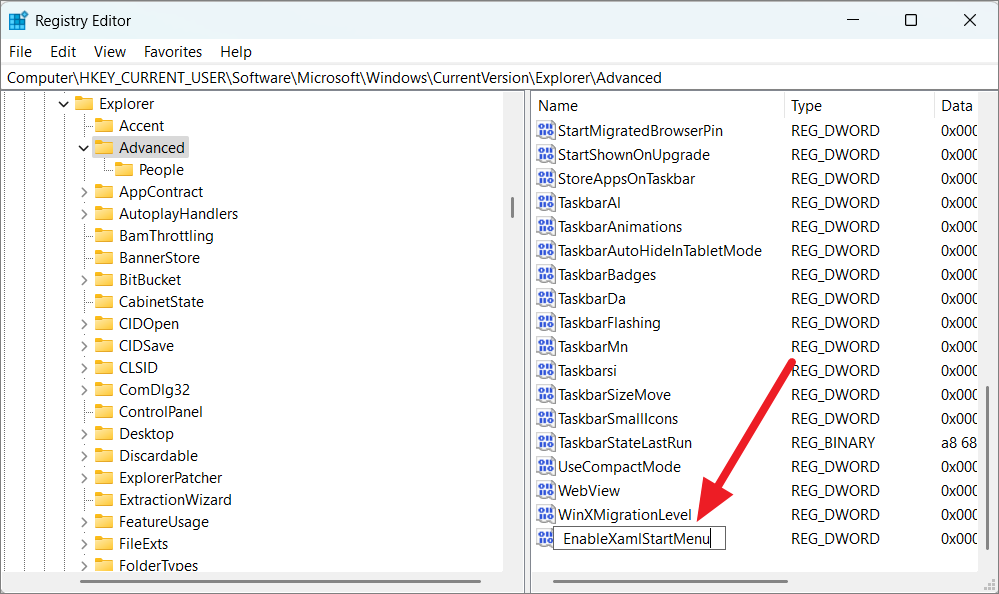Collapse the Advanced key
The height and width of the screenshot is (594, 999).
(83, 148)
